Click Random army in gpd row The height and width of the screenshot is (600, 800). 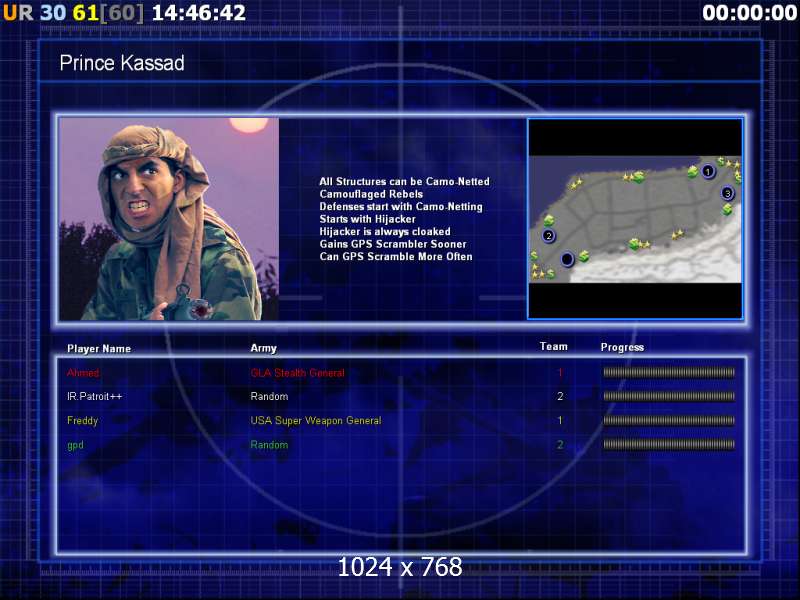tap(269, 445)
